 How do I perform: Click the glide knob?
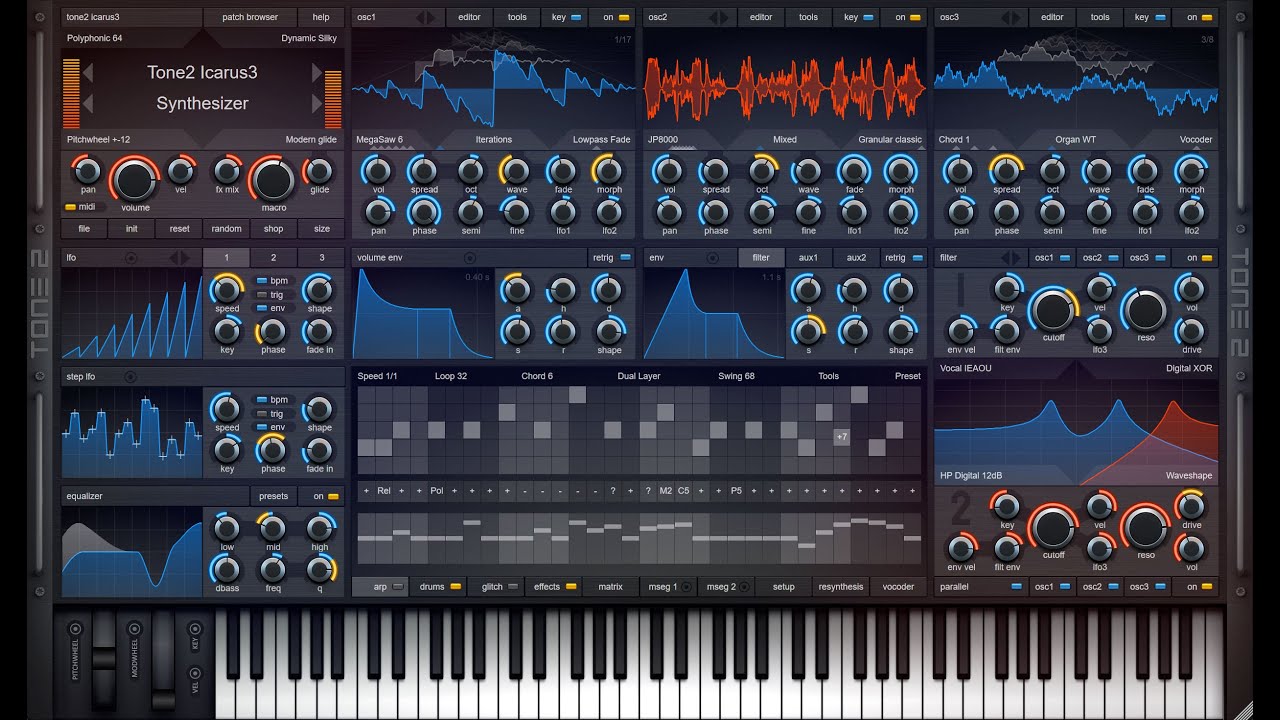[320, 171]
